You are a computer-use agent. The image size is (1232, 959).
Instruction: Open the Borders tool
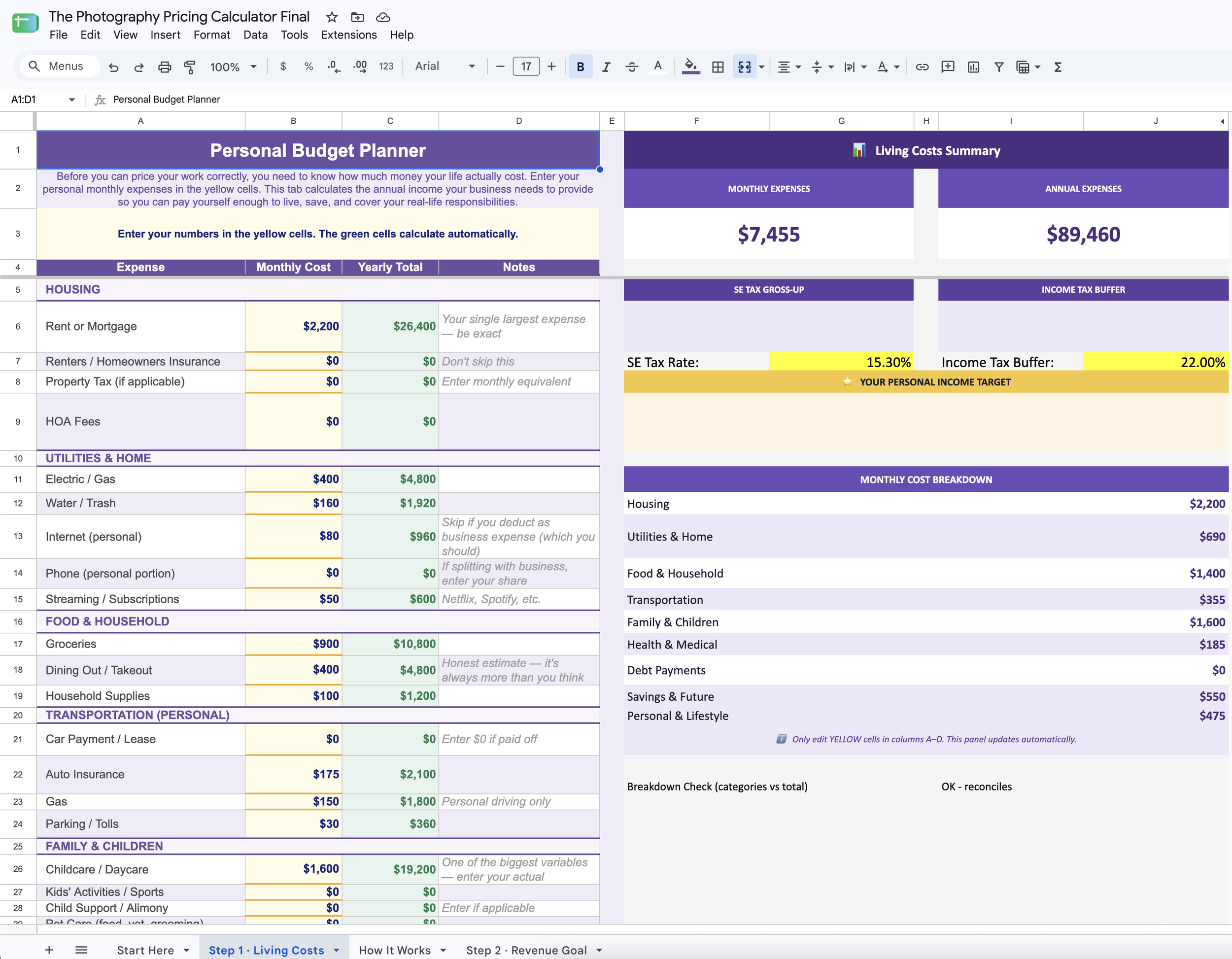718,67
